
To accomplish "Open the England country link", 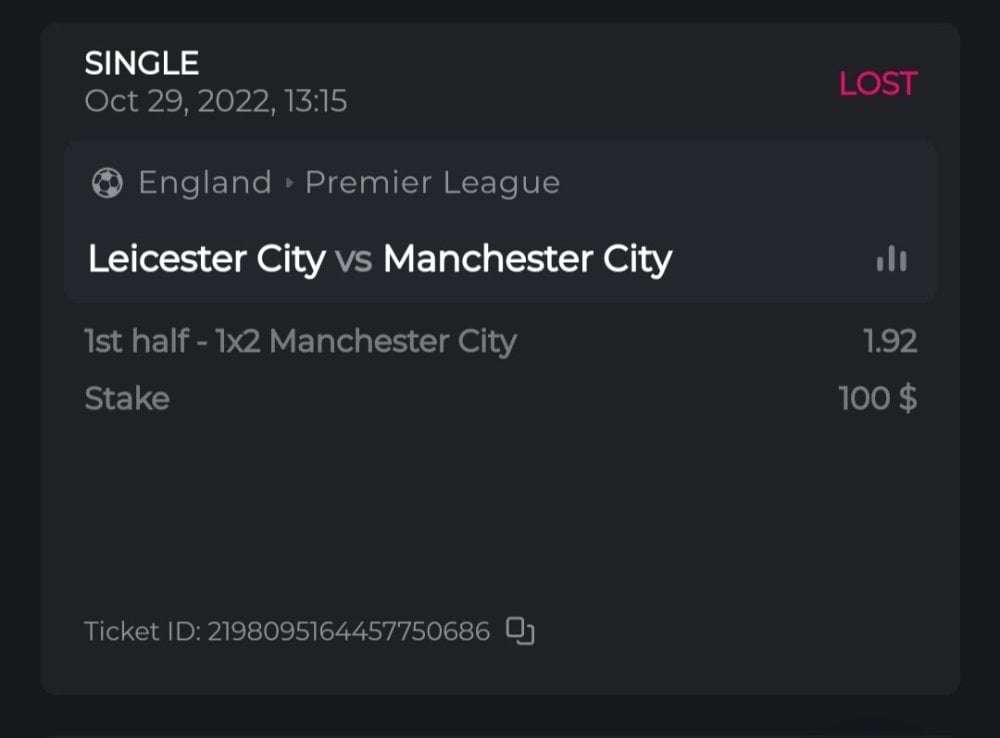I will pyautogui.click(x=205, y=183).
